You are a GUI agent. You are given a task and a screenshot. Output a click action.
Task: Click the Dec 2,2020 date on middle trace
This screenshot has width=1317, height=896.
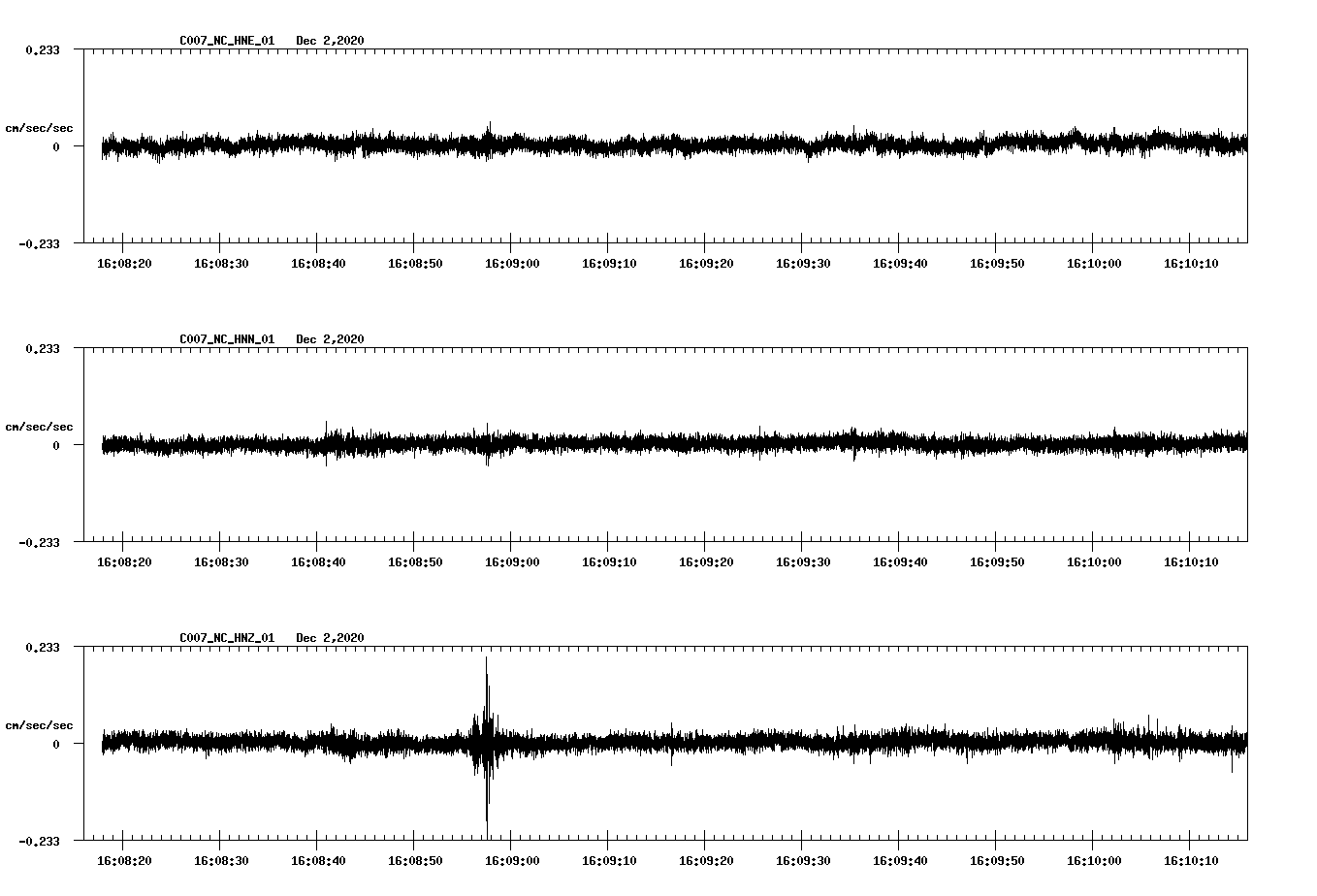click(x=331, y=339)
